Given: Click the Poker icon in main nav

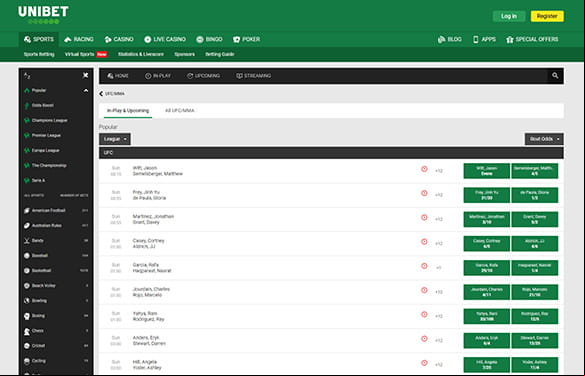Looking at the screenshot, I should click(x=236, y=39).
